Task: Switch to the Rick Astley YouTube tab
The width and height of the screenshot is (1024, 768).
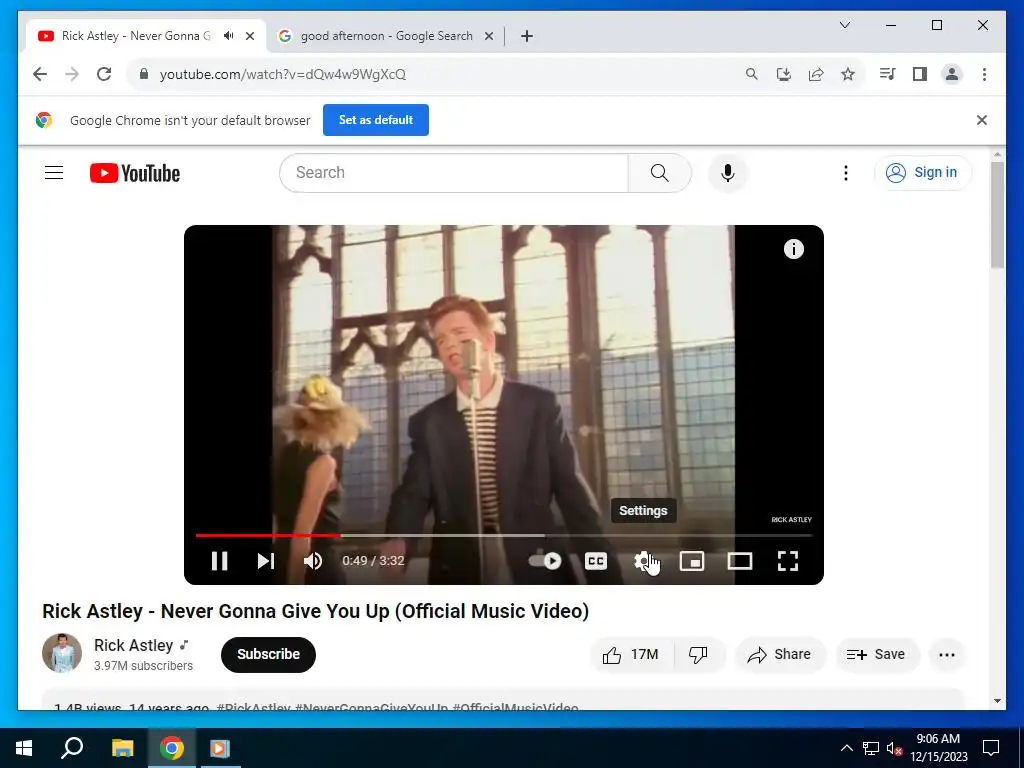Action: (136, 36)
